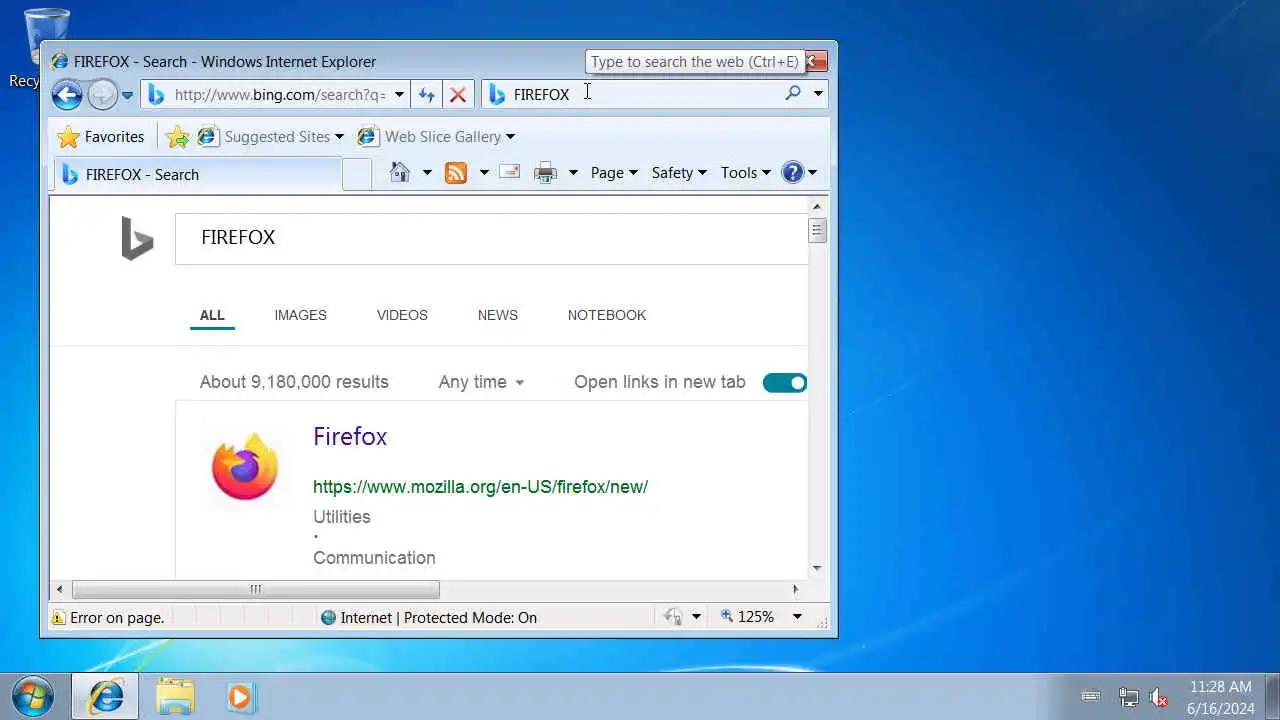Click the Help question mark icon
This screenshot has height=720, width=1280.
pyautogui.click(x=793, y=173)
